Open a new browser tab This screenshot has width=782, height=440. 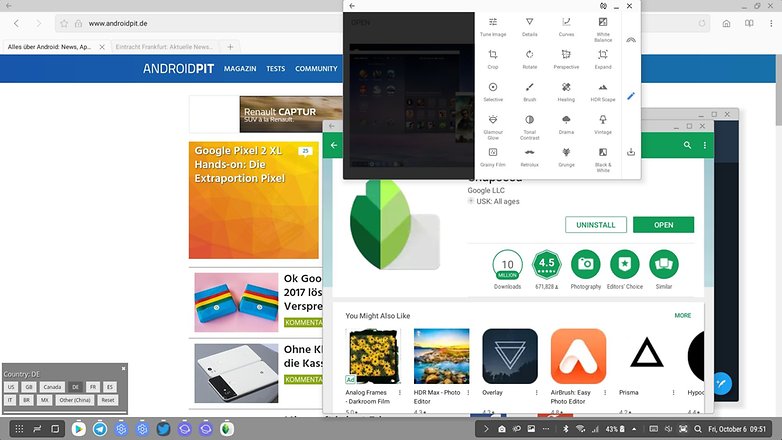pos(230,47)
